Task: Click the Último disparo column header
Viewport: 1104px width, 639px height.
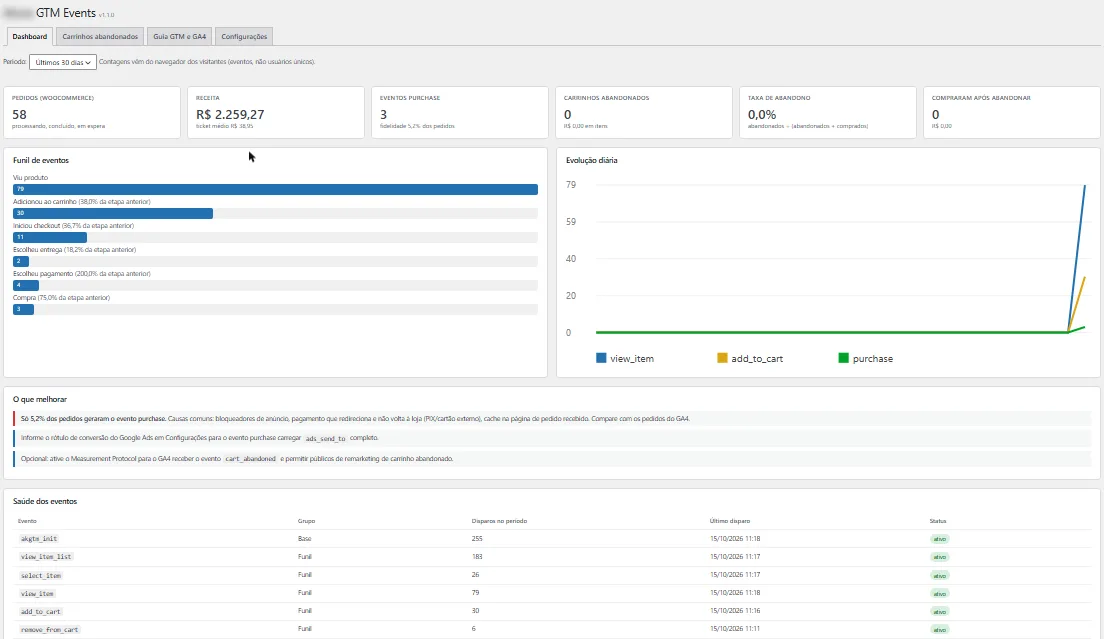Action: click(729, 521)
